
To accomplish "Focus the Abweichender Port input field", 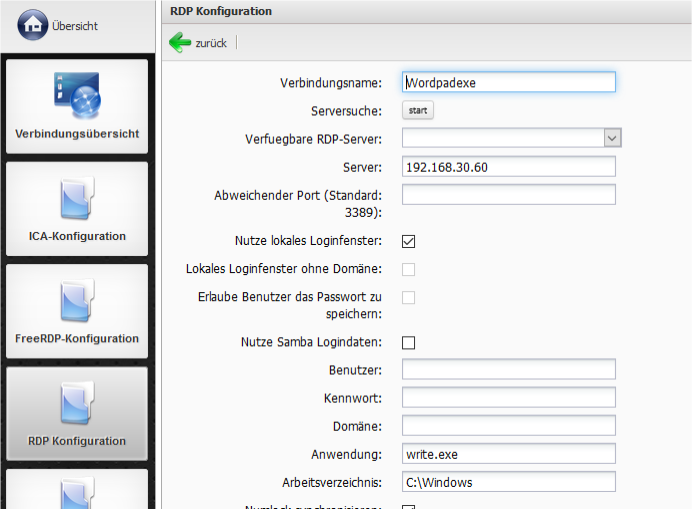I will 508,194.
